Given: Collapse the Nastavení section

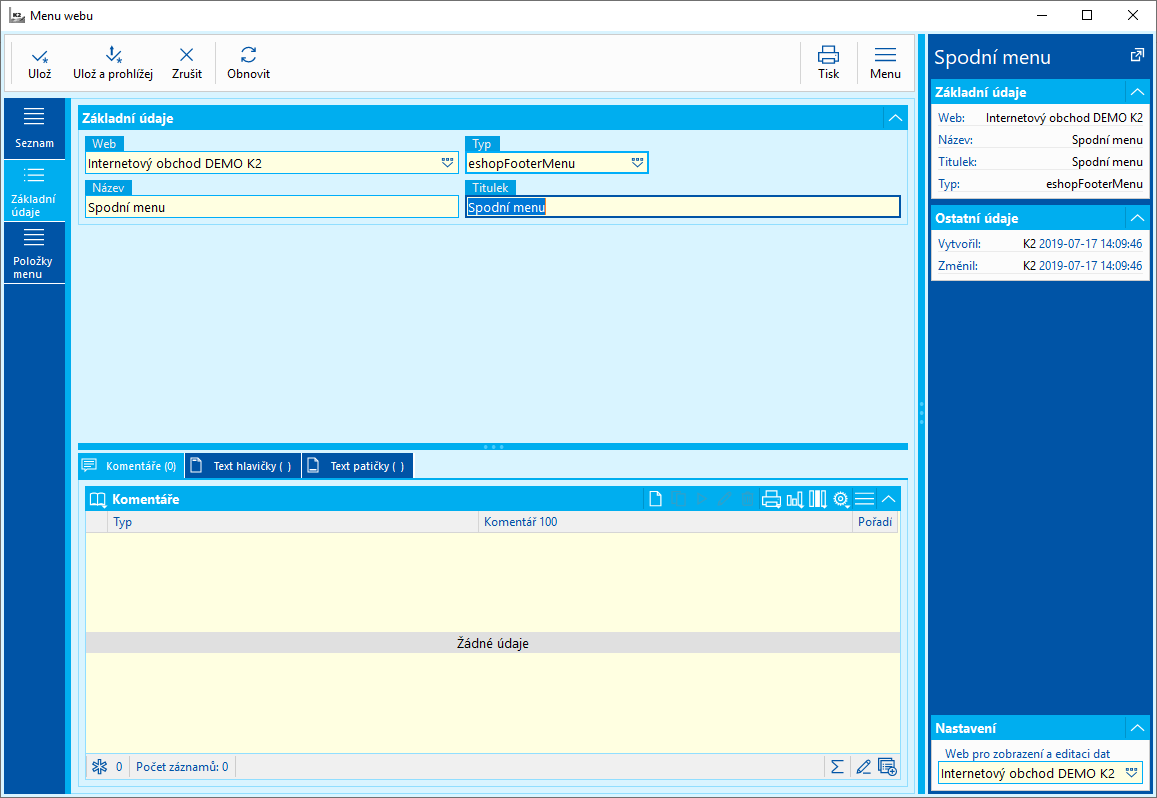Looking at the screenshot, I should tap(1137, 728).
